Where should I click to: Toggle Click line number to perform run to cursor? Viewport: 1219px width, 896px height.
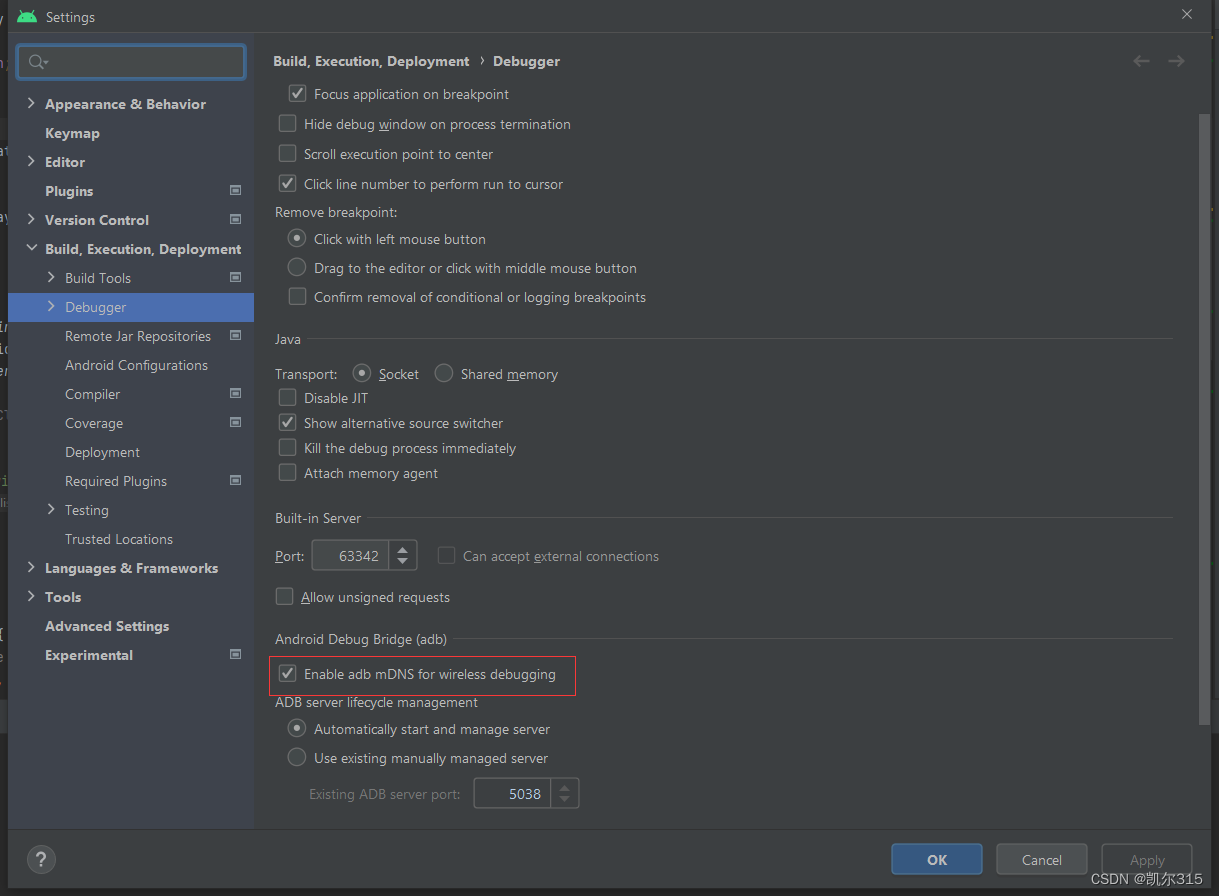point(287,183)
